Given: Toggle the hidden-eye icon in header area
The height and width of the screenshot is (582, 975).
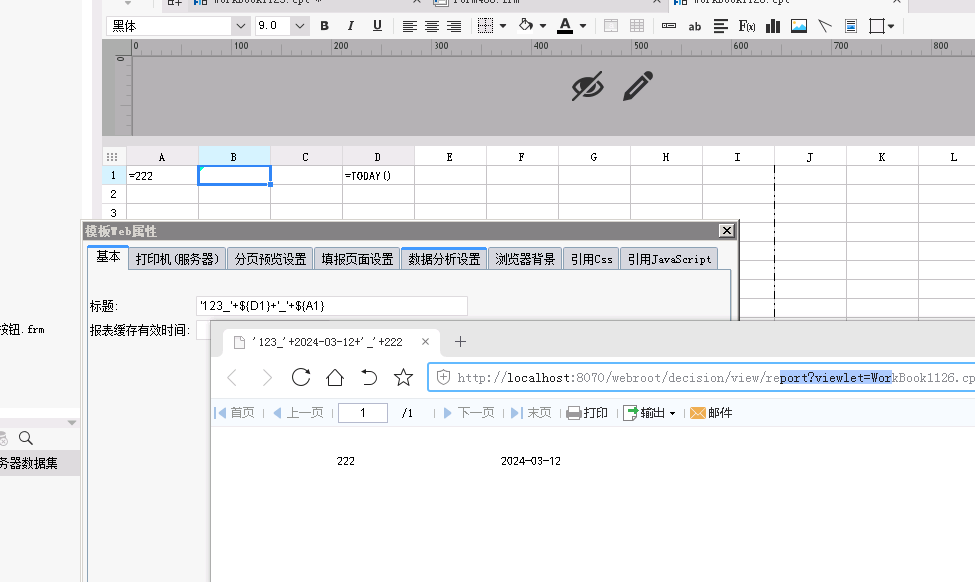Looking at the screenshot, I should point(587,86).
